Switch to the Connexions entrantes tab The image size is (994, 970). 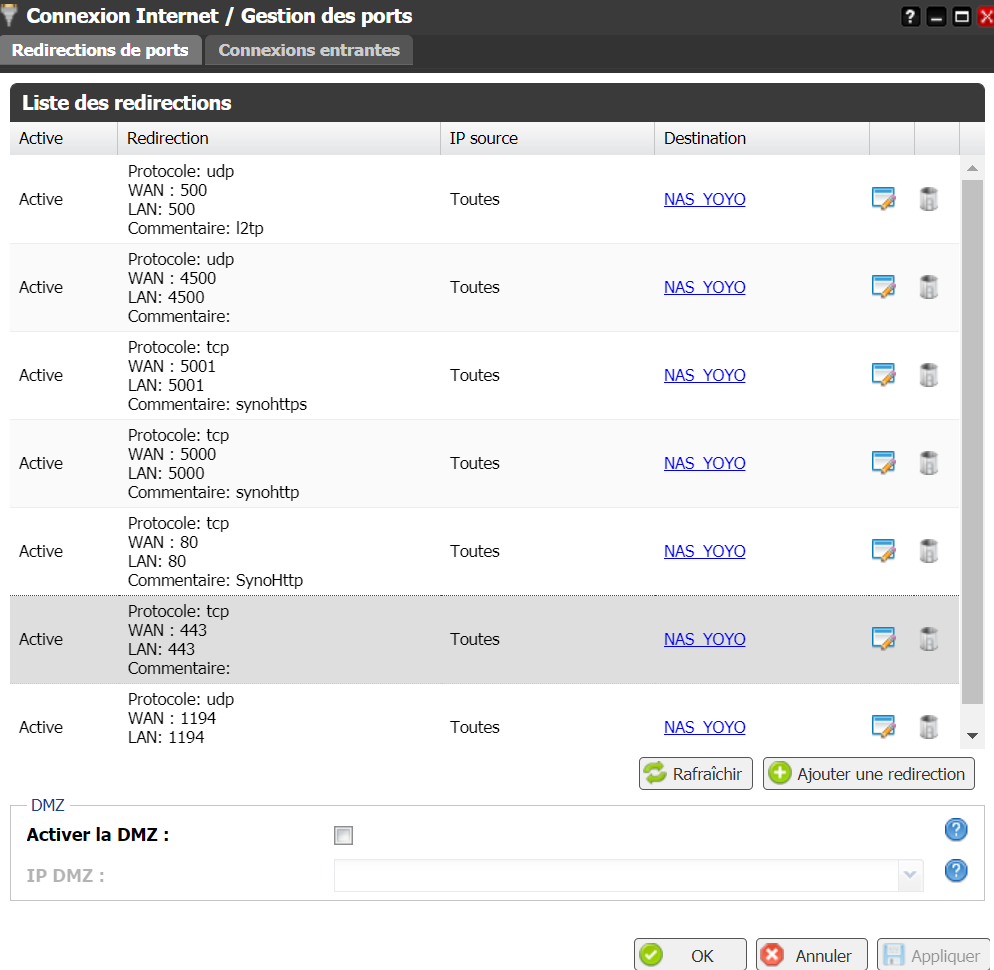309,50
